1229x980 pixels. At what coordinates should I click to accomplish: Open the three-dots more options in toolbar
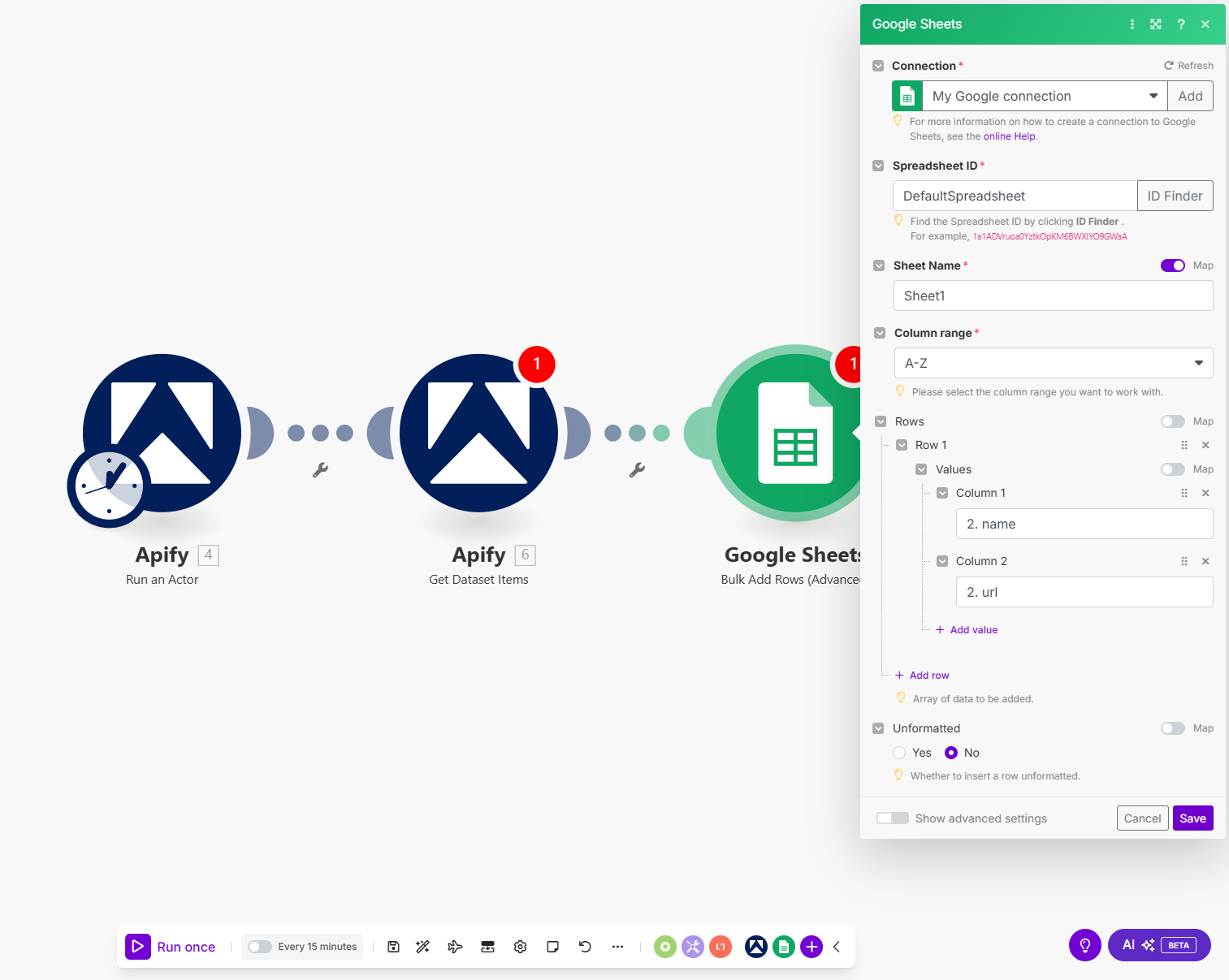617,947
